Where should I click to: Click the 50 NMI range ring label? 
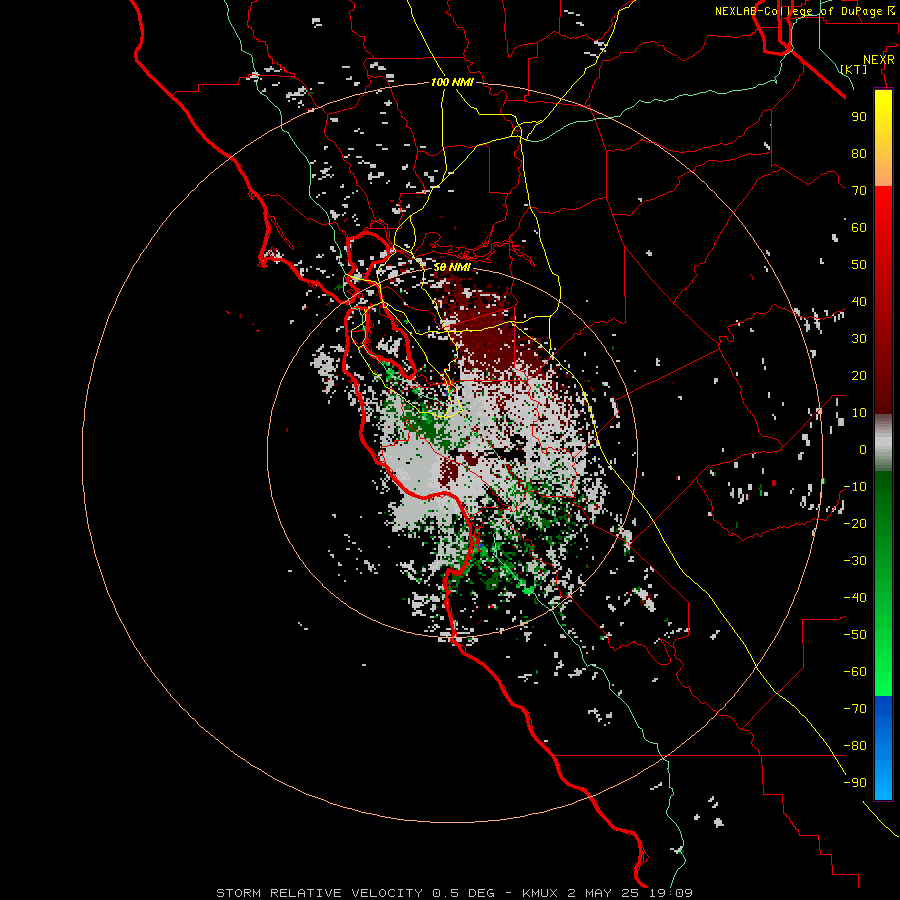point(452,267)
